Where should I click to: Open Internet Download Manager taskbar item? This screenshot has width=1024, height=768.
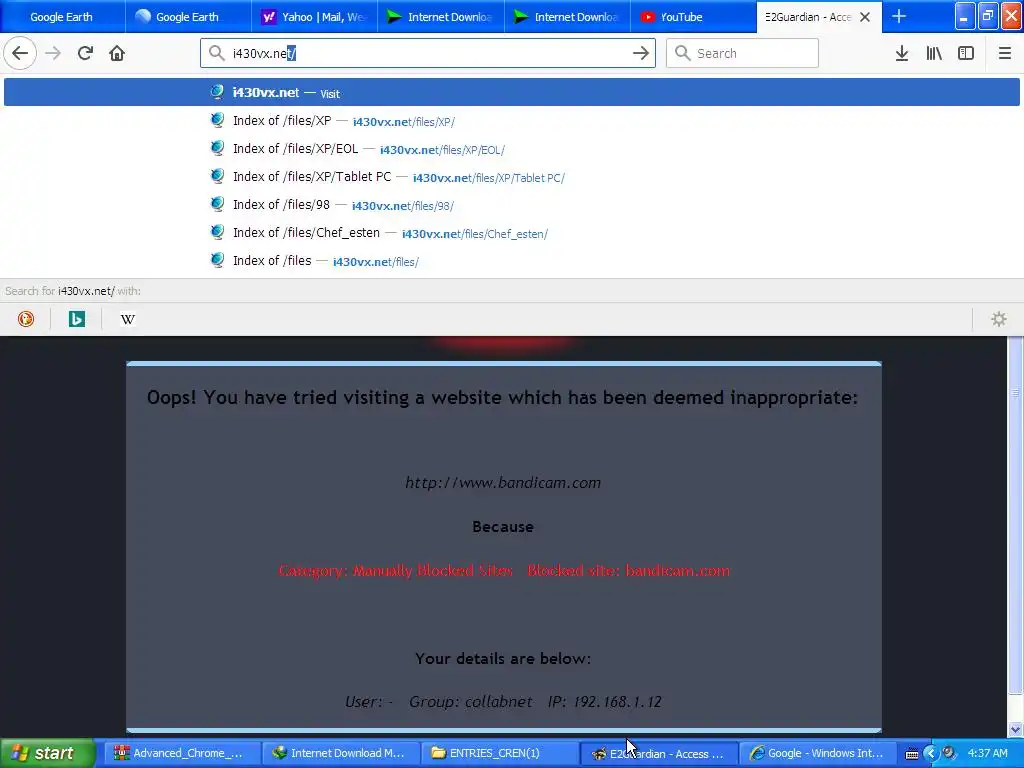340,754
